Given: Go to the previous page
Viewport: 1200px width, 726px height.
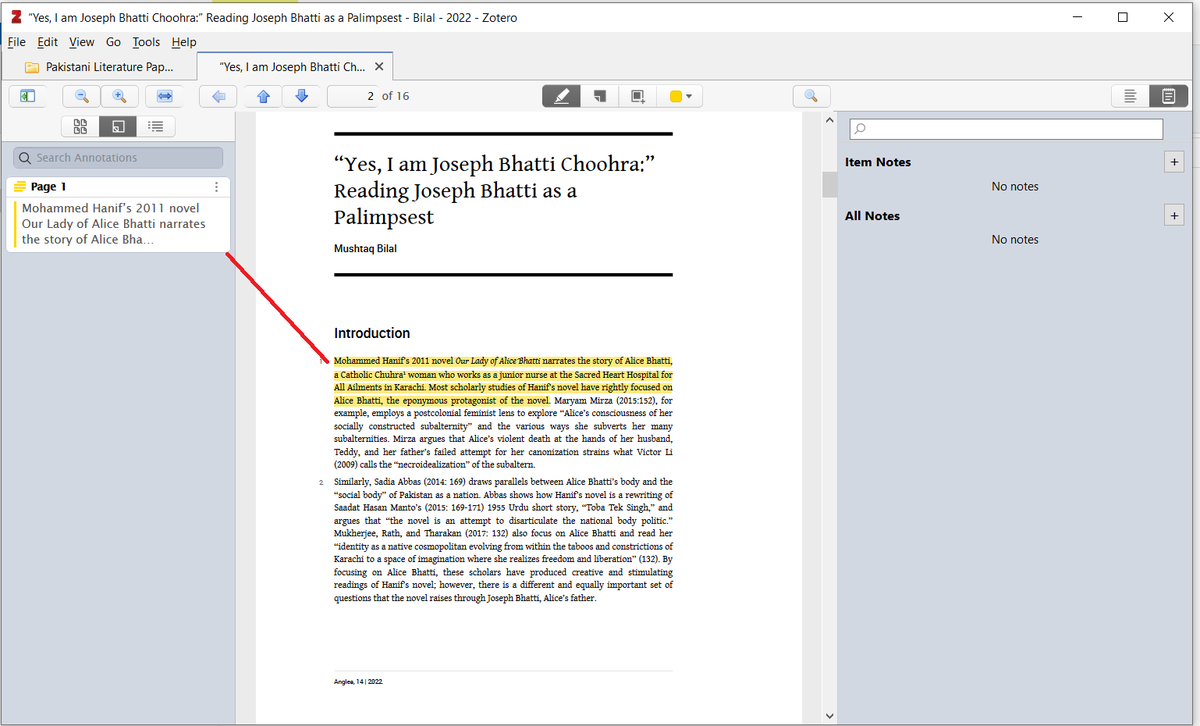Looking at the screenshot, I should 263,96.
